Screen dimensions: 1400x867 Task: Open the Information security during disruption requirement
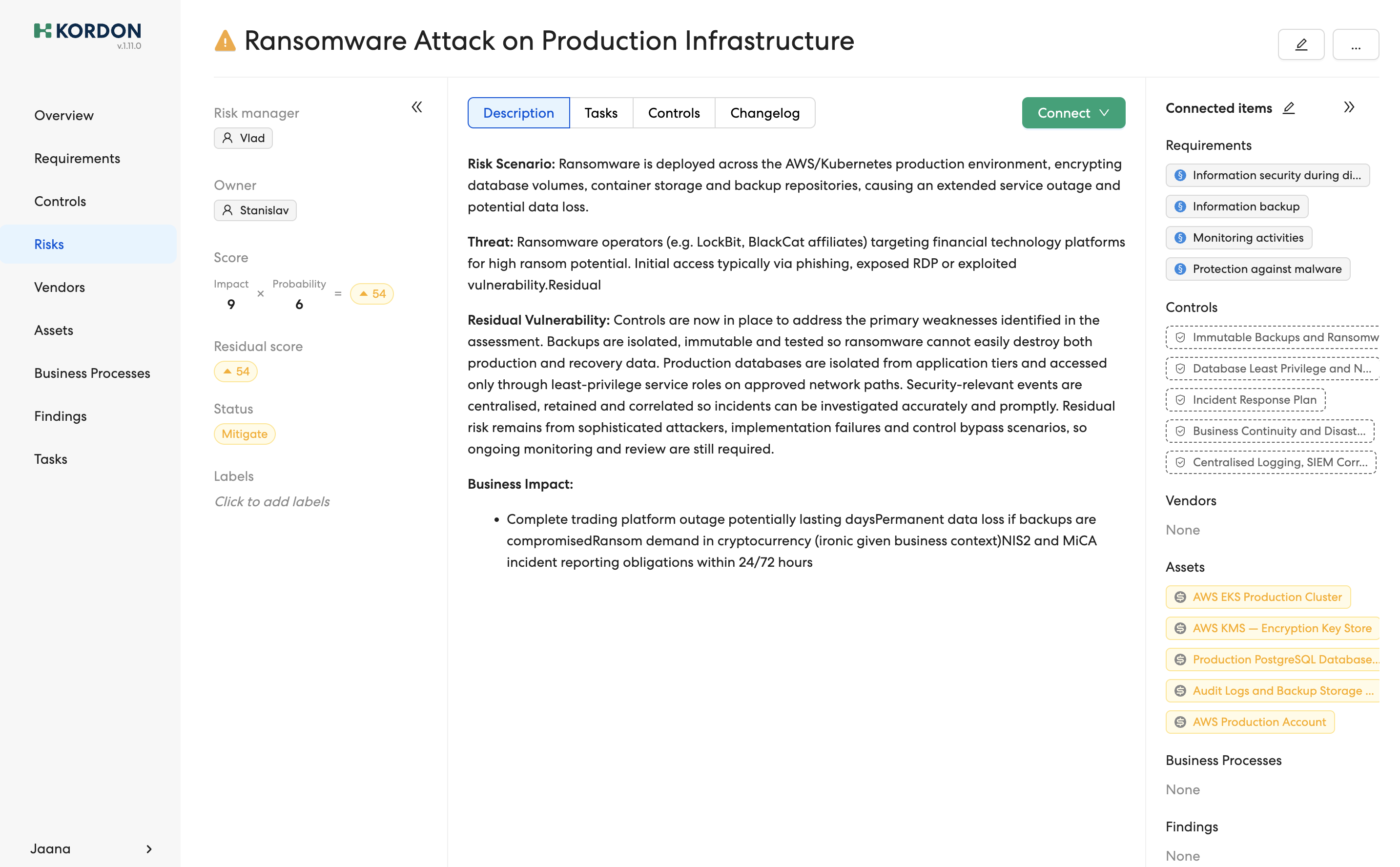1268,175
